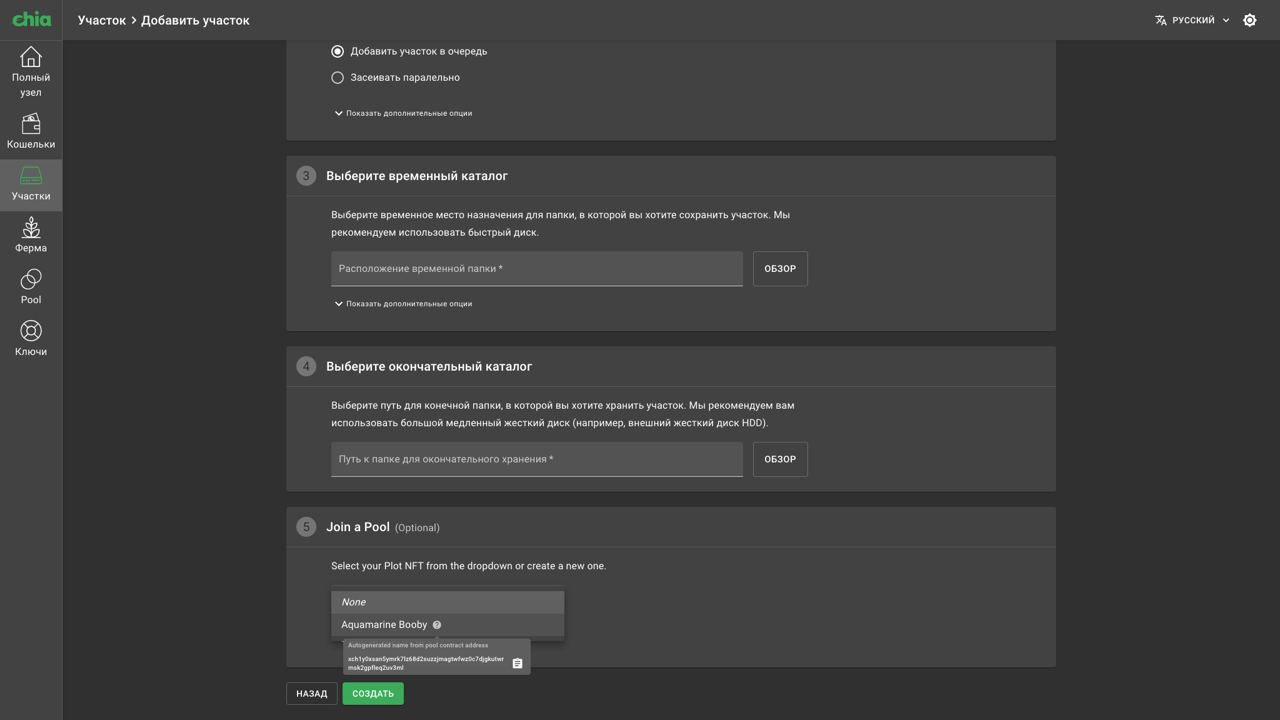The width and height of the screenshot is (1280, 720).
Task: Click the Chia logo
Action: tap(32, 20)
